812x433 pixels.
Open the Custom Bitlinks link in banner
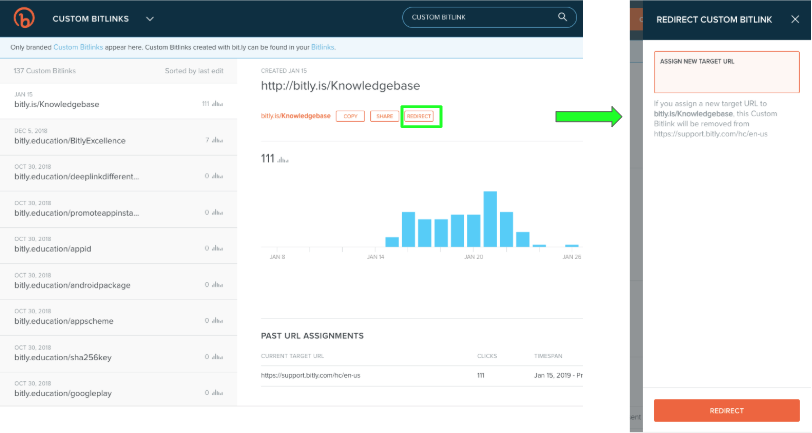coord(78,47)
